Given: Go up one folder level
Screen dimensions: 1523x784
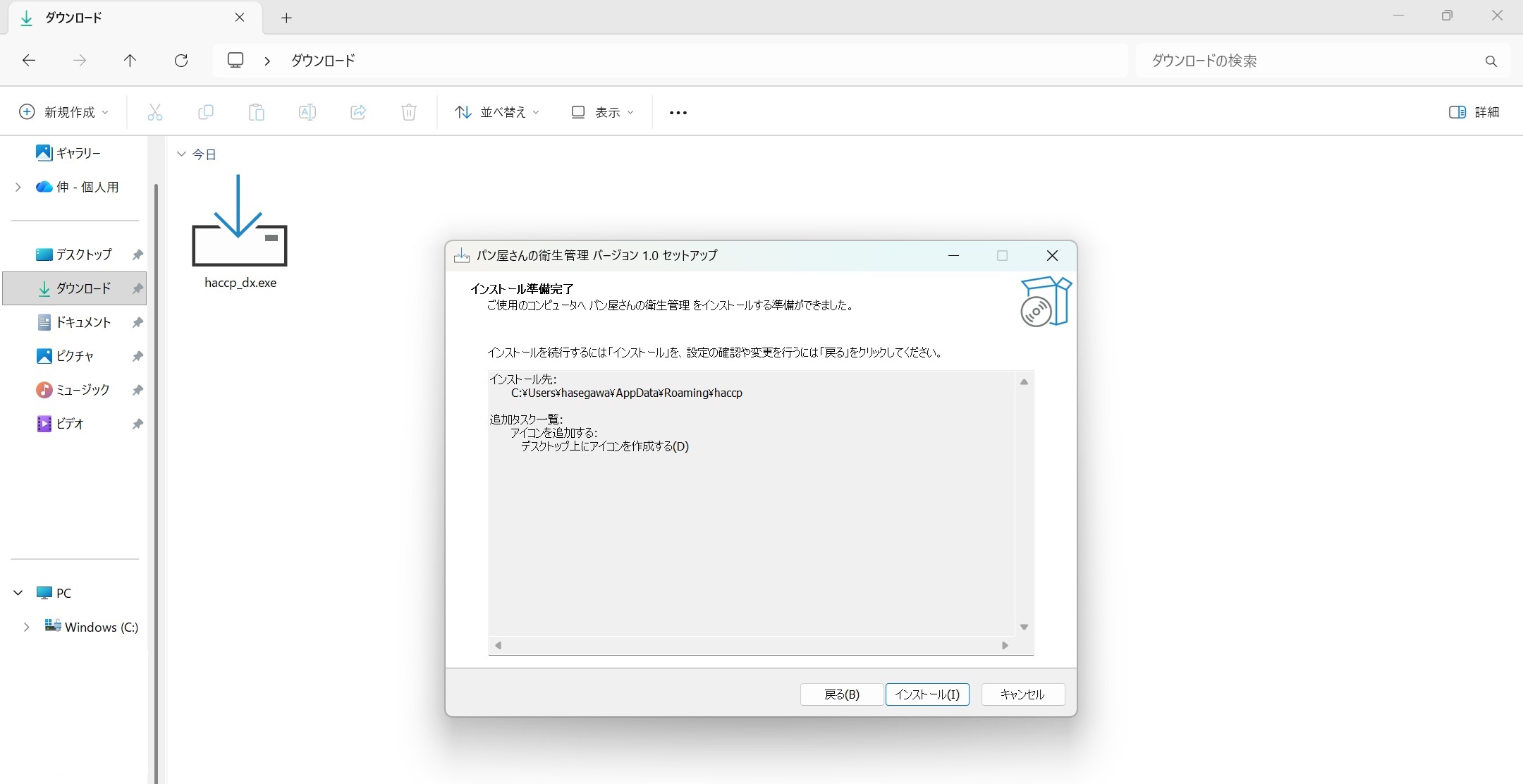Looking at the screenshot, I should point(130,61).
